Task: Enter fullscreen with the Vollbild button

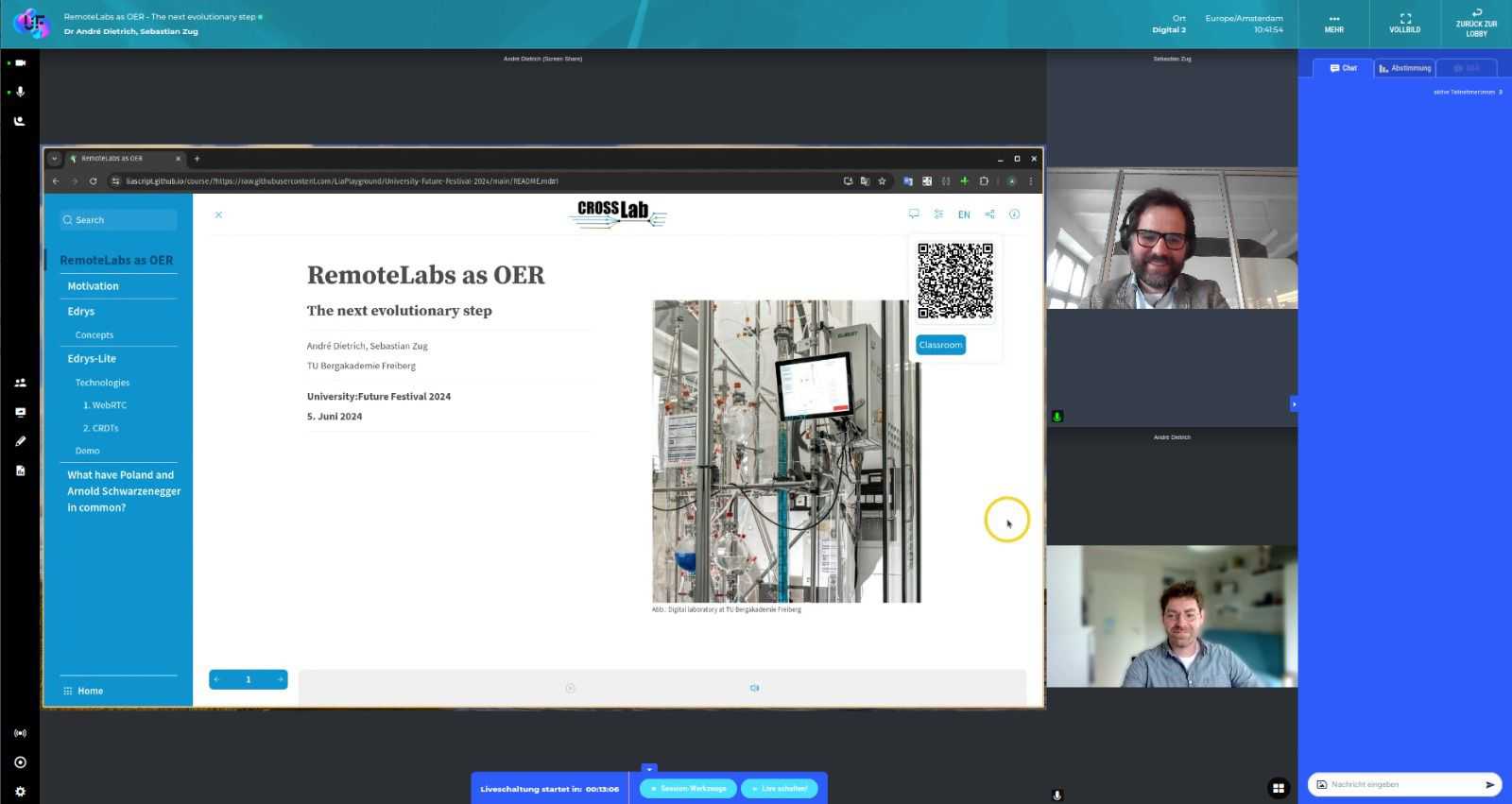Action: [1404, 24]
